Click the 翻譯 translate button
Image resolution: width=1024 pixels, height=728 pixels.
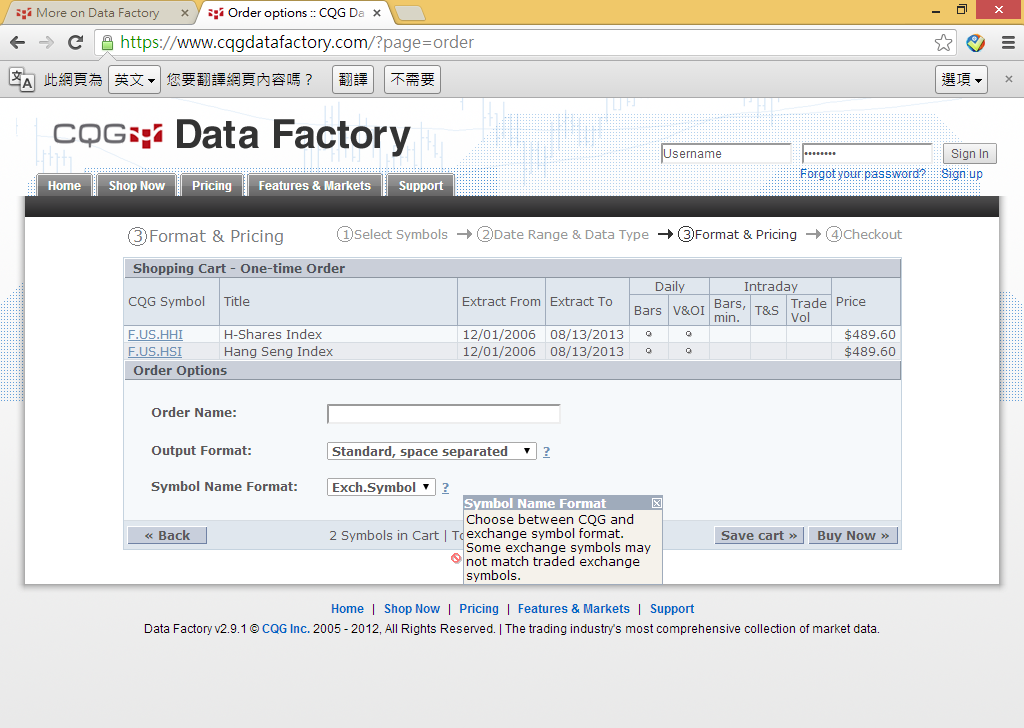point(353,80)
